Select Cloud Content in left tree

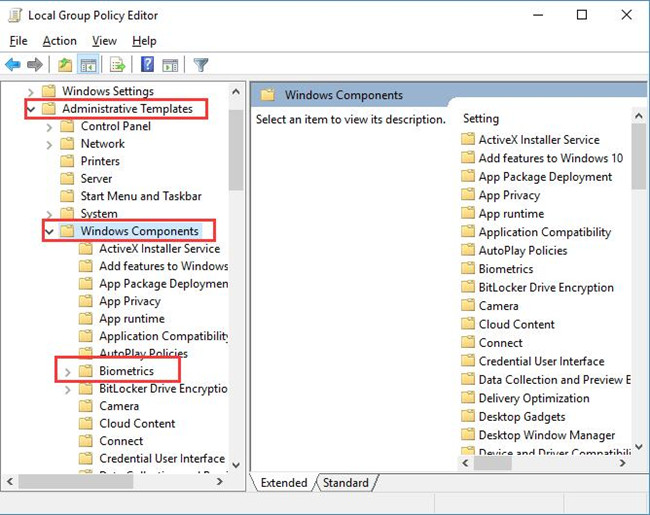coord(137,423)
